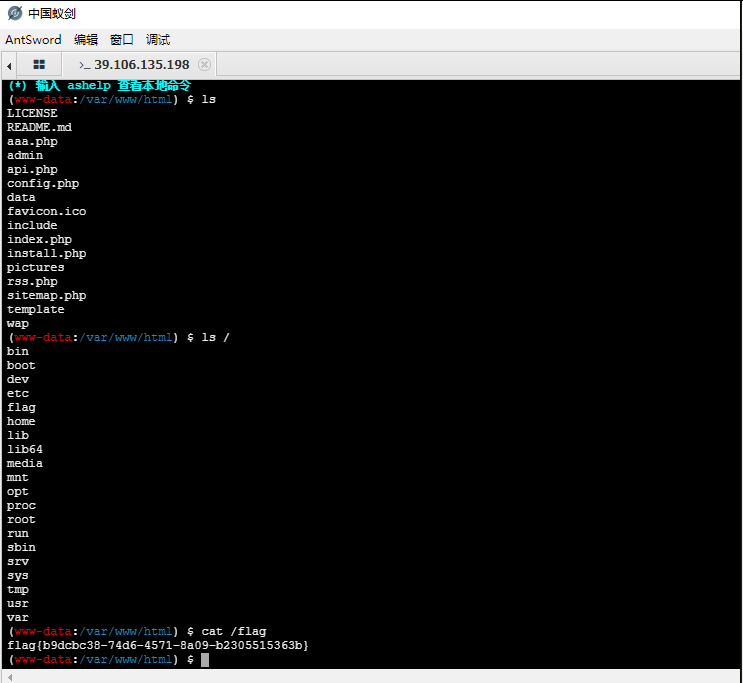Click the terminal cursor input line
The image size is (743, 683).
point(204,660)
